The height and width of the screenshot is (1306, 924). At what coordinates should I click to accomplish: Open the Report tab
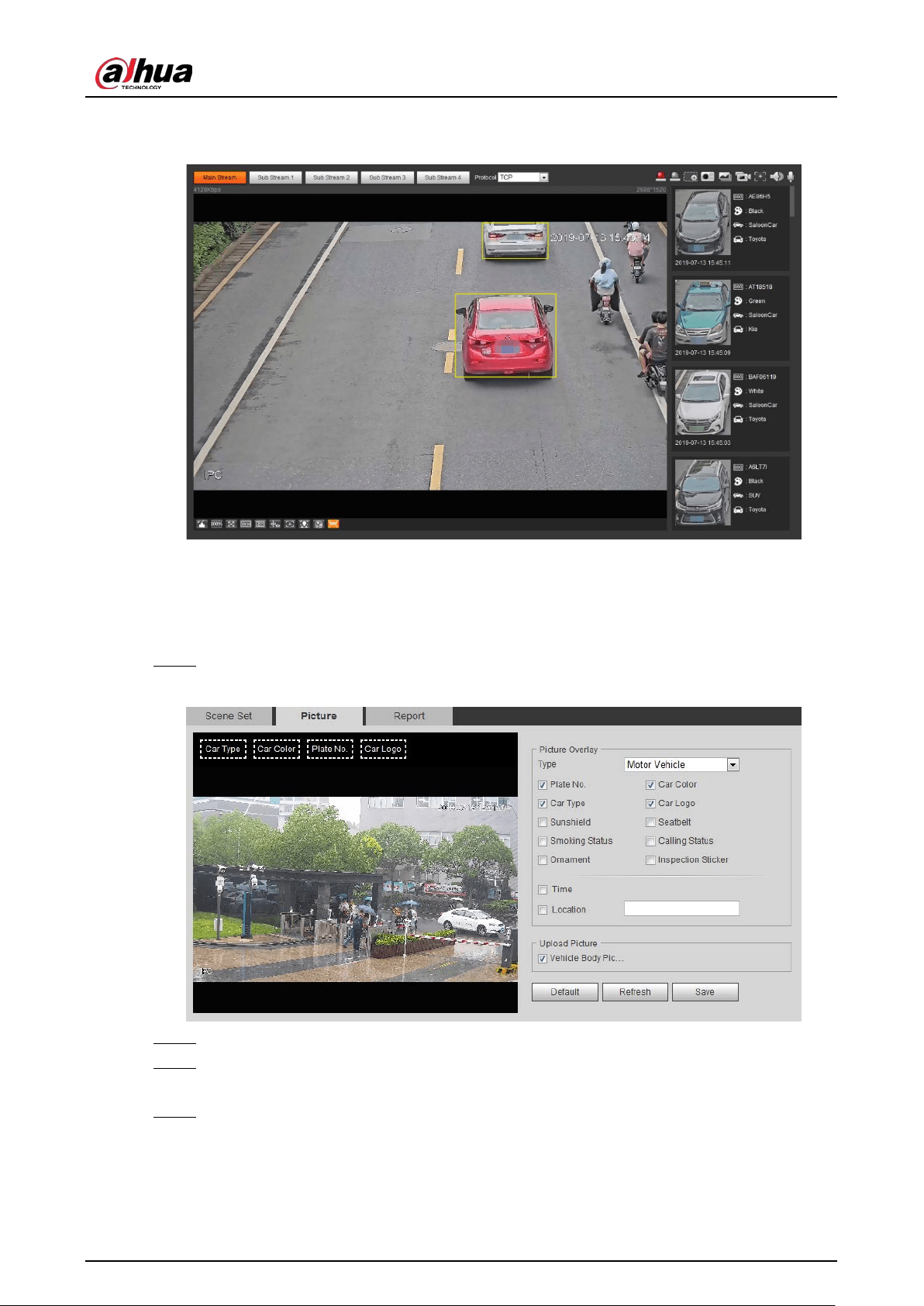[x=409, y=716]
